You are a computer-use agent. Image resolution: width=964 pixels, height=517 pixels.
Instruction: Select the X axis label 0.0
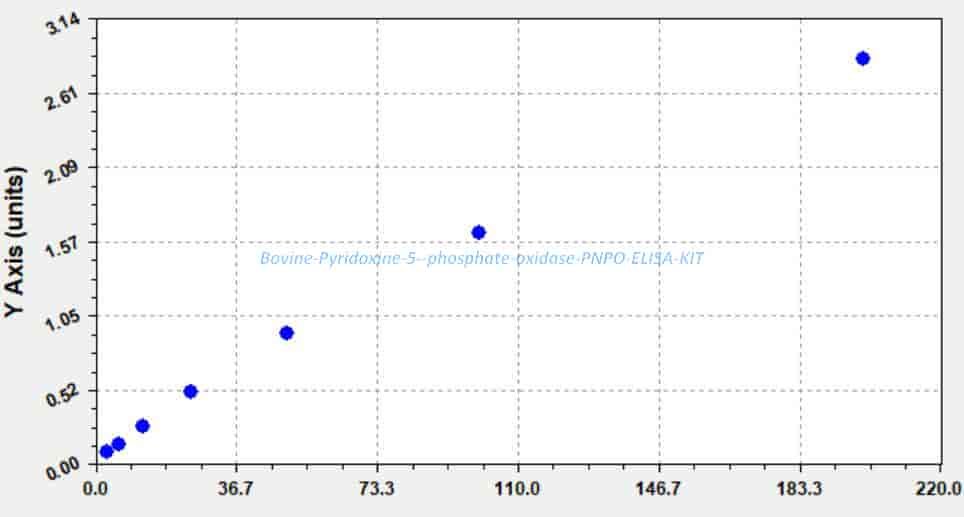tap(95, 489)
